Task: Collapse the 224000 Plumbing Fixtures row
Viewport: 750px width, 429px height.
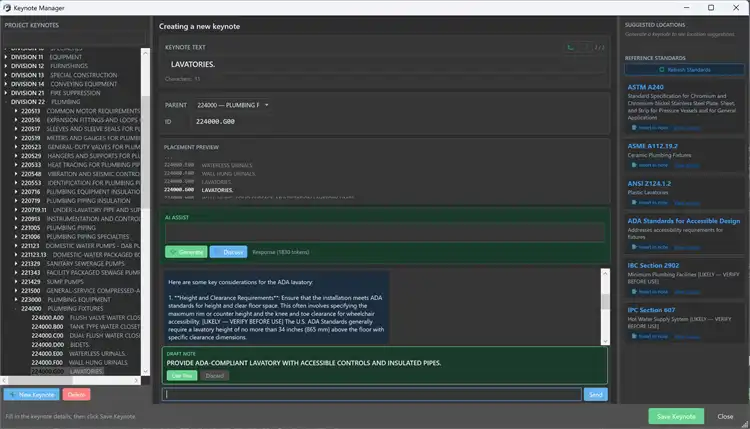Action: (16, 308)
